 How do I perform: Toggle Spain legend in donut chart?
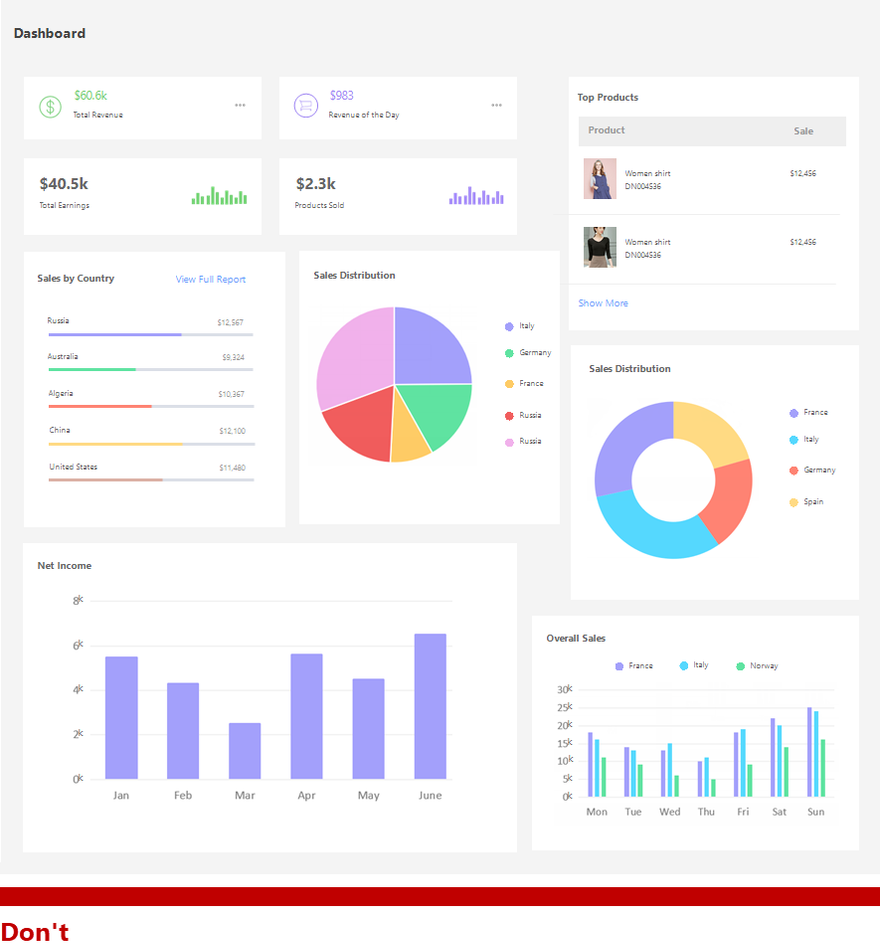pos(807,502)
